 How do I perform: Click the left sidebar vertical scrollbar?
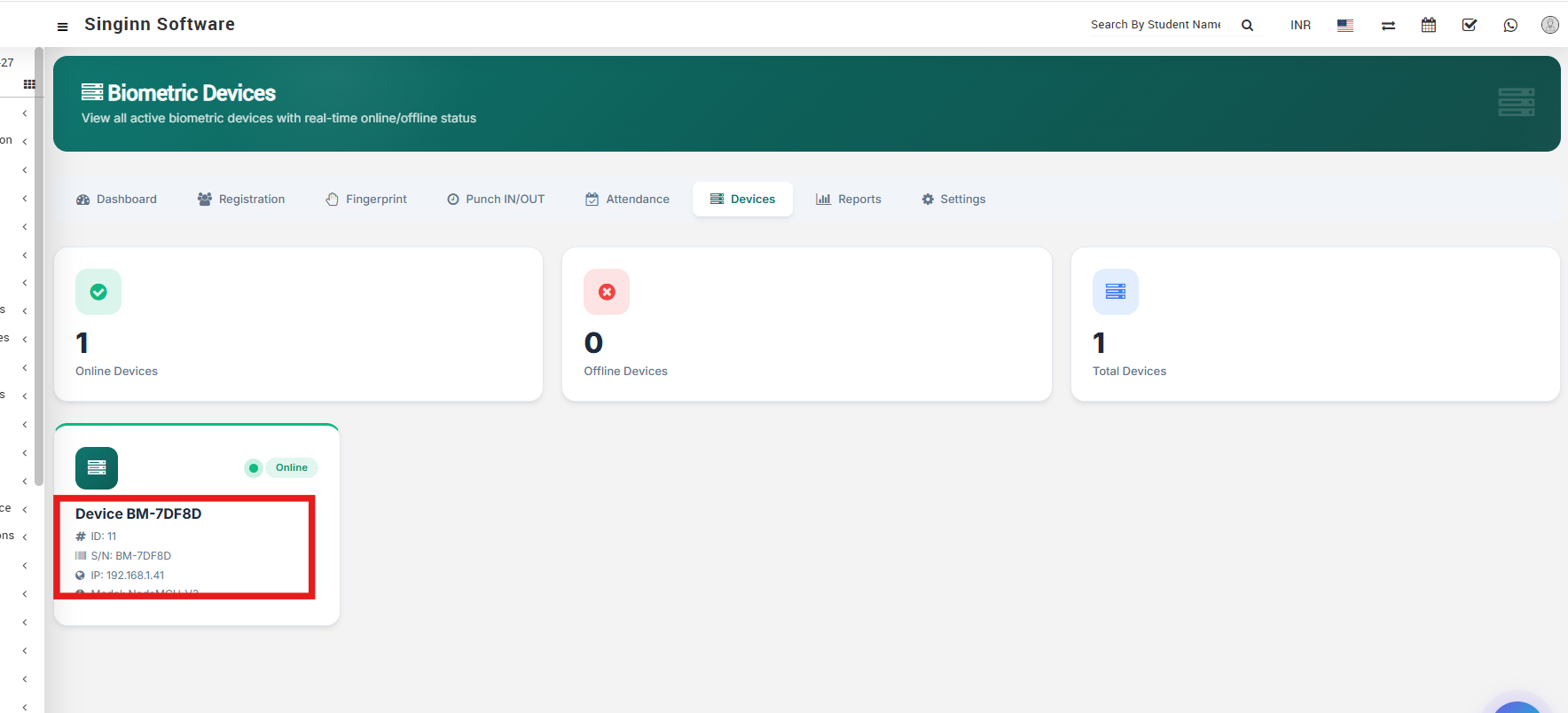39,266
